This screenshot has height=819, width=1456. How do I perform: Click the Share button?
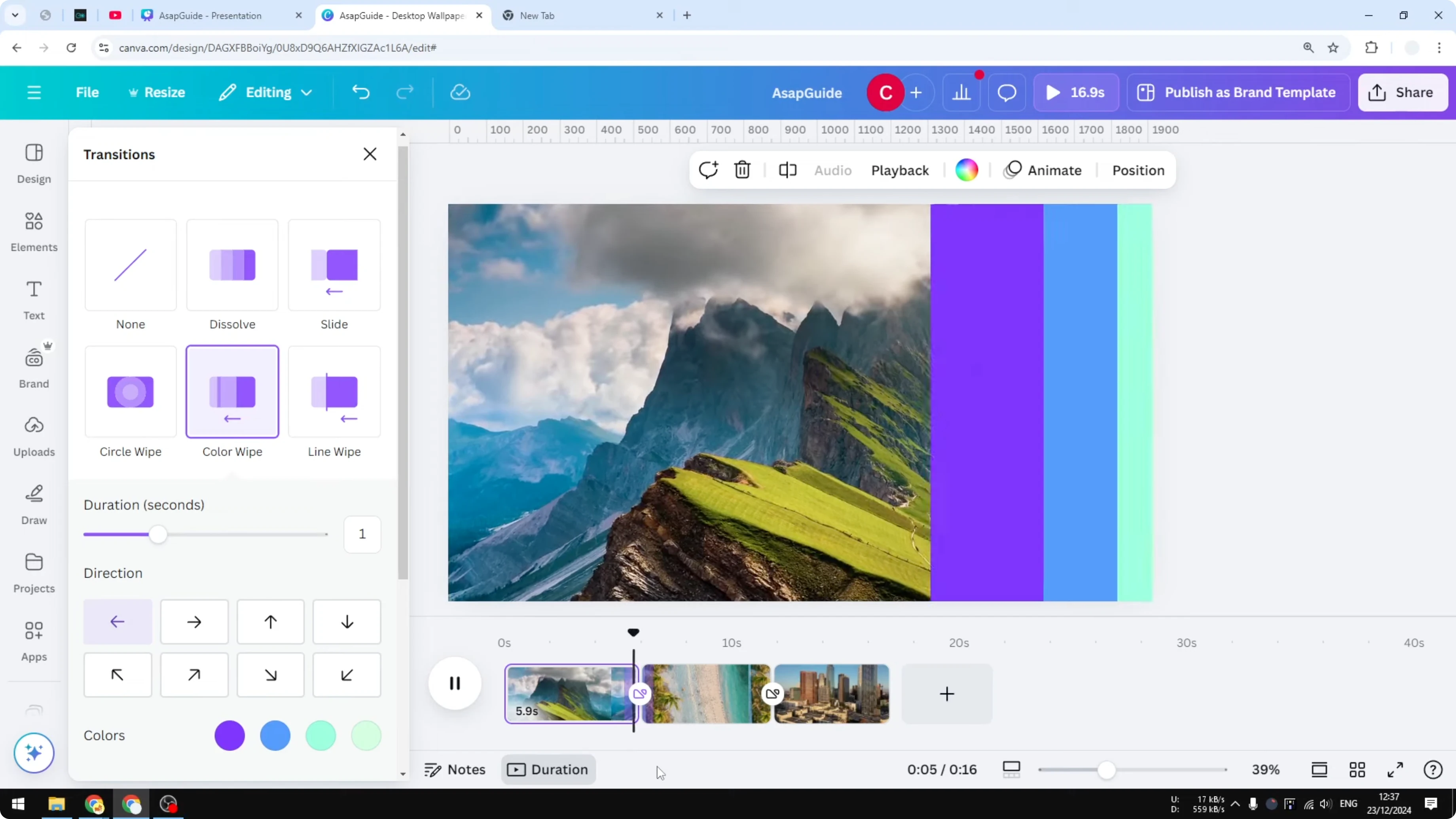click(x=1403, y=92)
